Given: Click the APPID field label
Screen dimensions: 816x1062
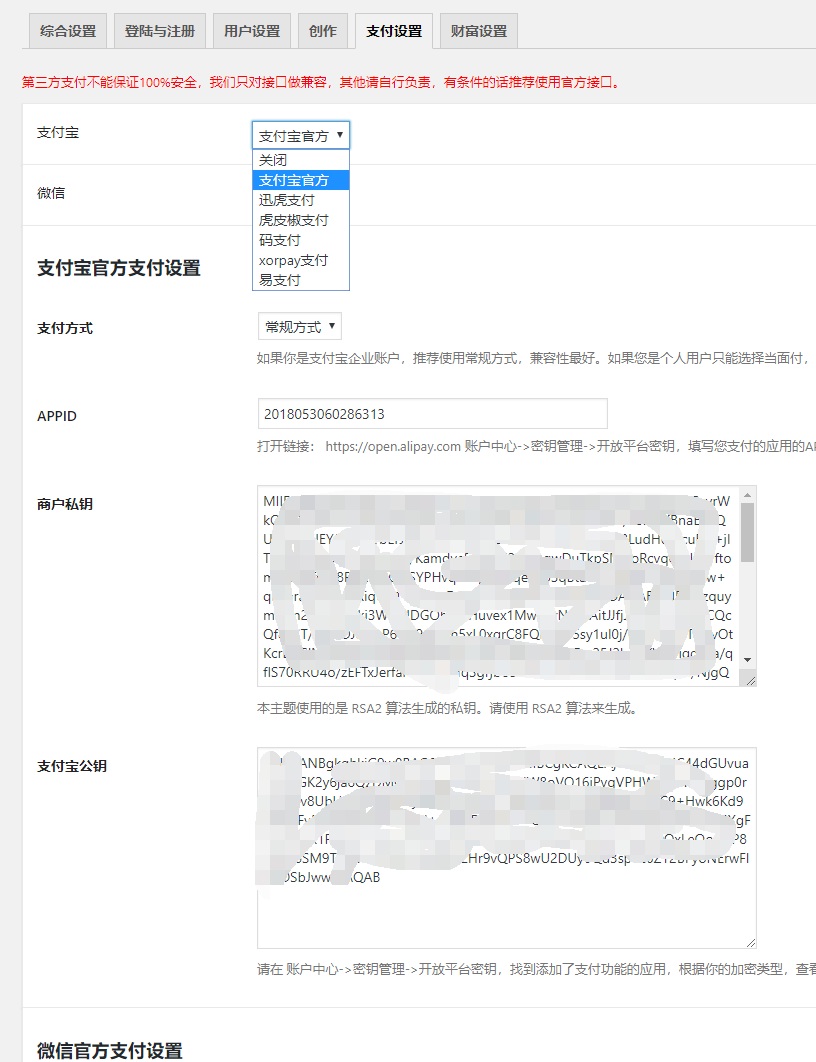Looking at the screenshot, I should tap(57, 417).
